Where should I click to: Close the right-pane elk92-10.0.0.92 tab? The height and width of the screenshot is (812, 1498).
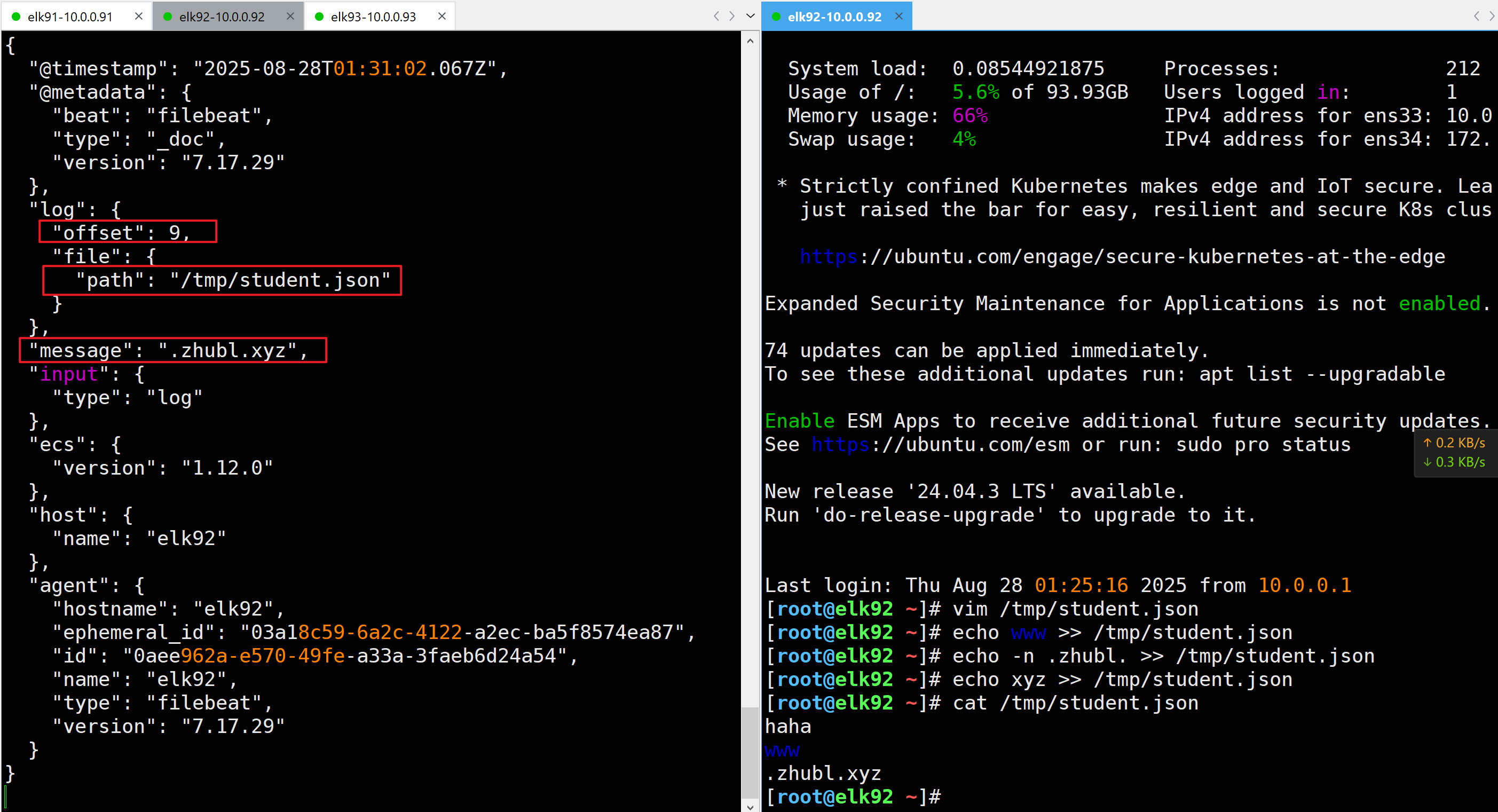(x=898, y=17)
